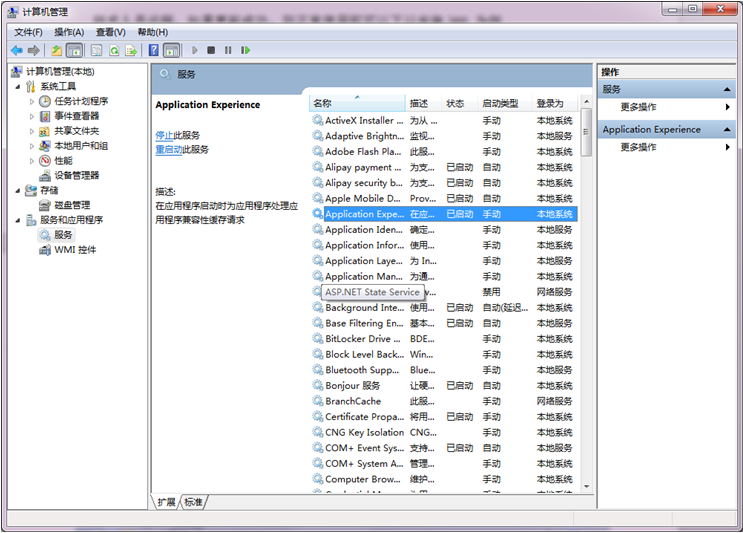Image resolution: width=743 pixels, height=533 pixels.
Task: Click the 重启动 service link
Action: pyautogui.click(x=168, y=149)
